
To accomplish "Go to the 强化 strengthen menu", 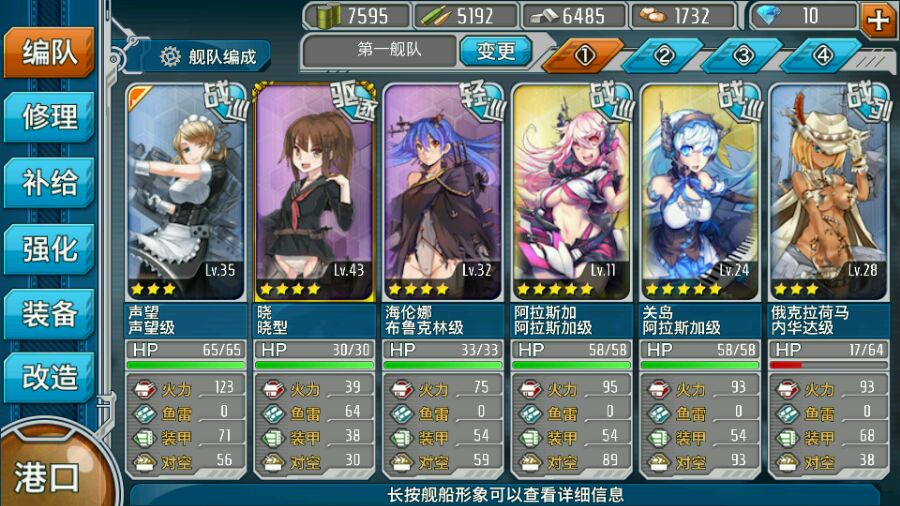I will (x=49, y=249).
